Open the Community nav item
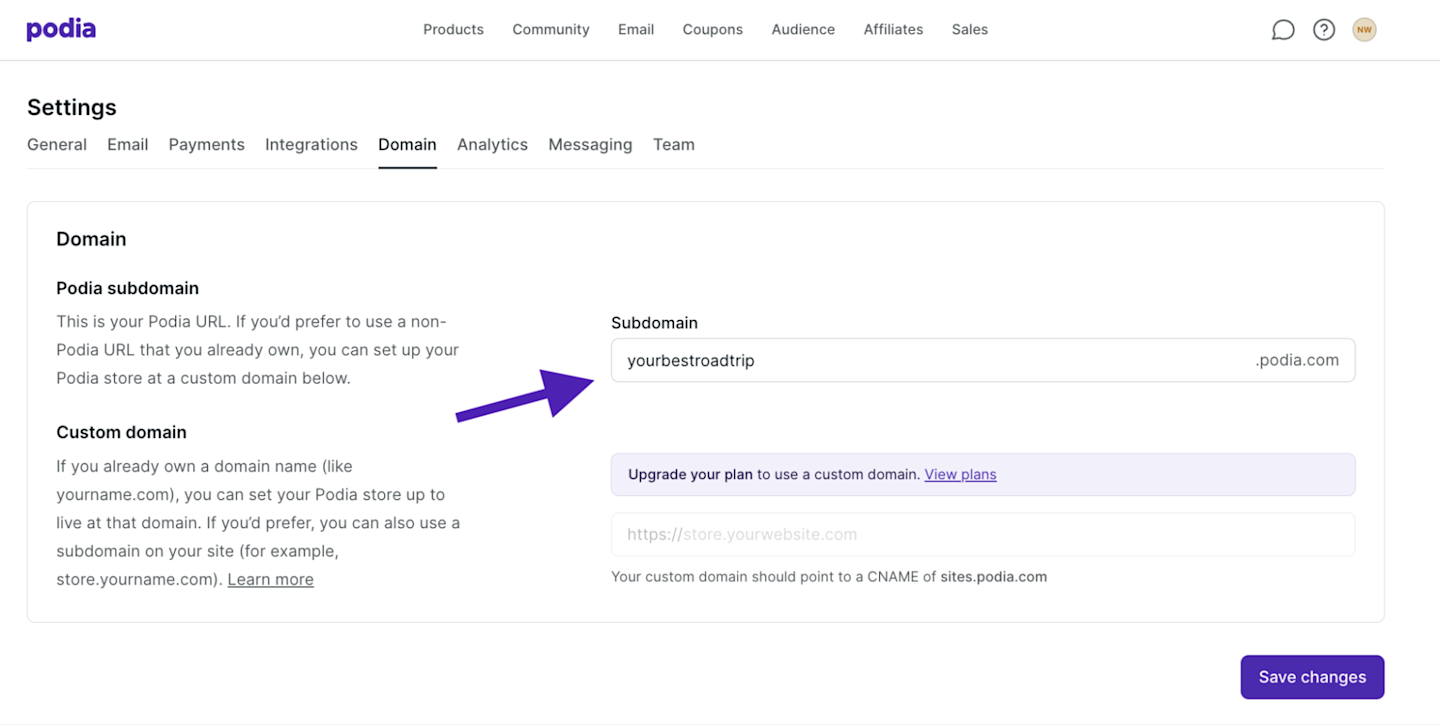 [x=551, y=30]
